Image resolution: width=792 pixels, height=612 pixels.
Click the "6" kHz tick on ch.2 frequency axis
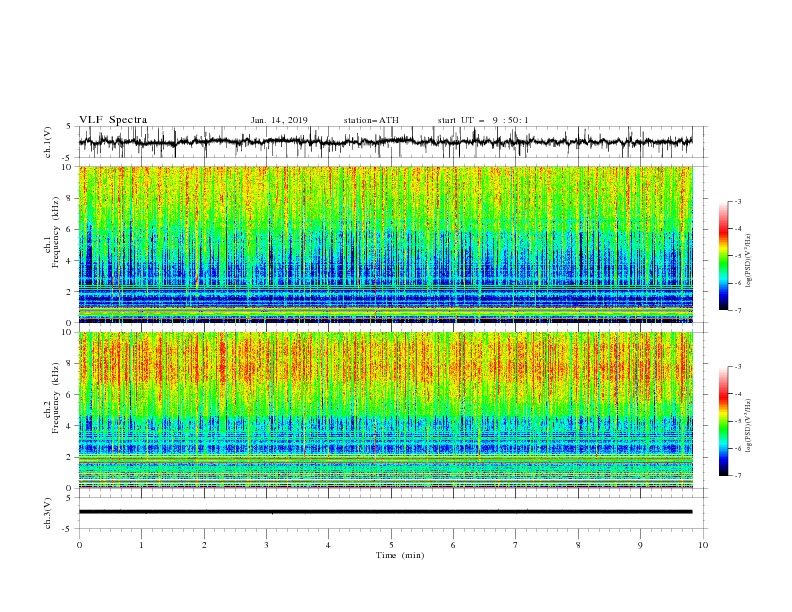tap(70, 395)
